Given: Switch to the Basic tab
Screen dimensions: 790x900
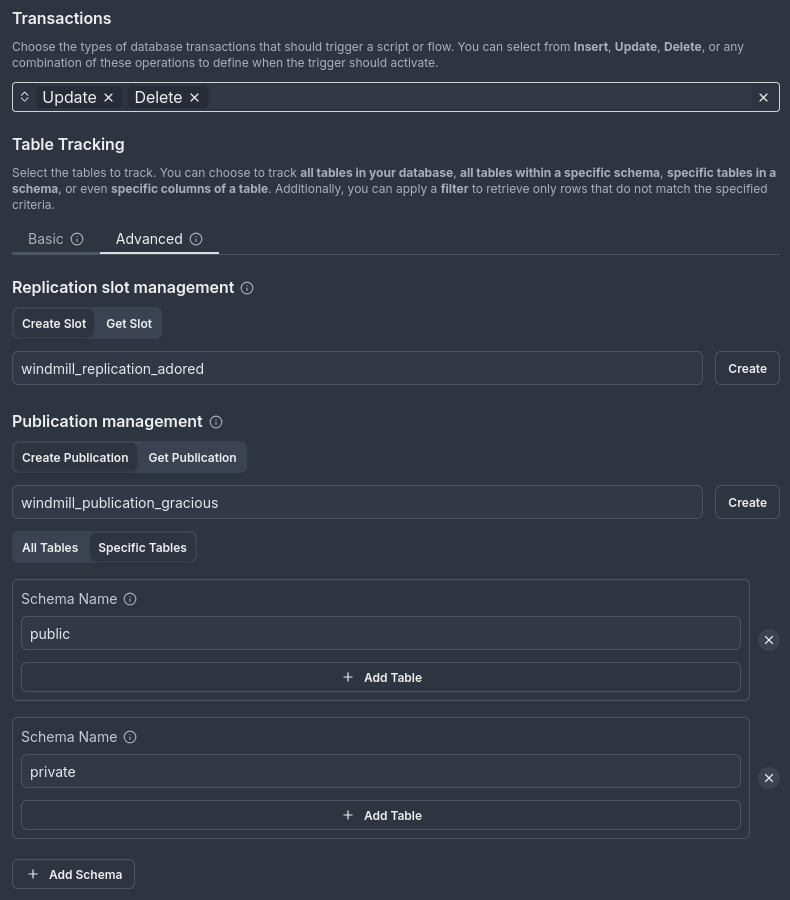Looking at the screenshot, I should [46, 239].
